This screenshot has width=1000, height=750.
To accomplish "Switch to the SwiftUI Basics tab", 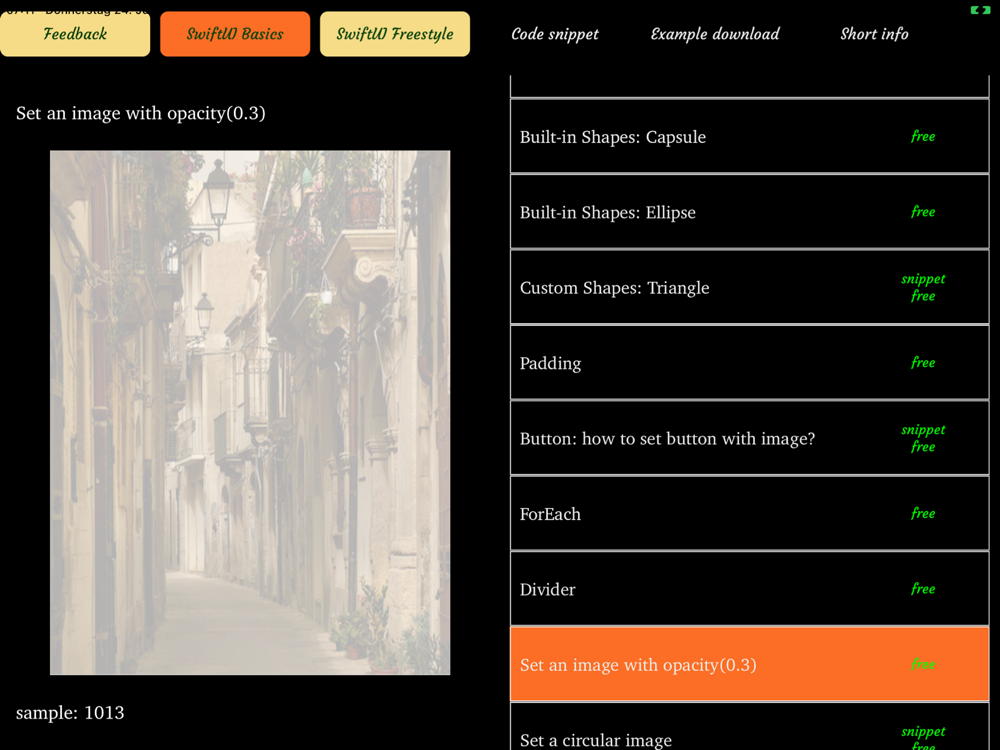I will (235, 34).
